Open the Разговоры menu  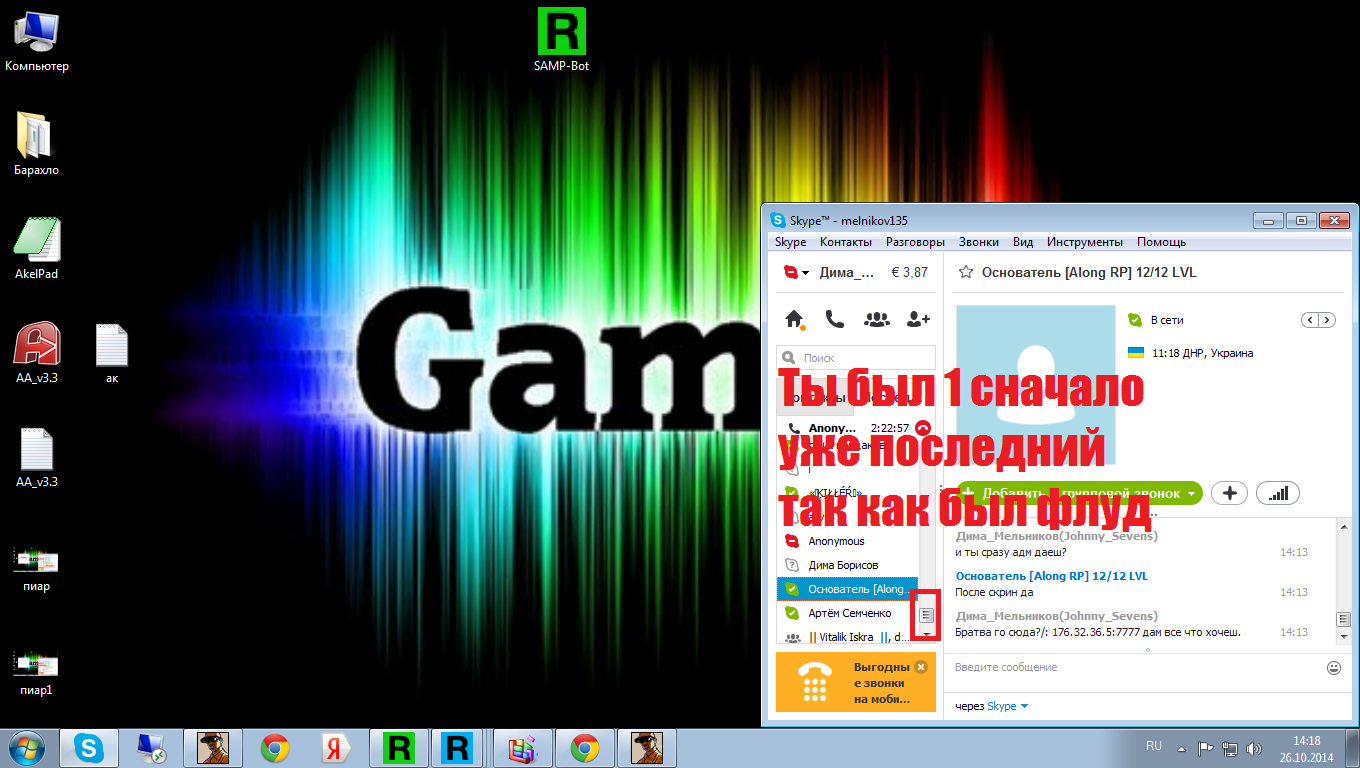click(915, 242)
